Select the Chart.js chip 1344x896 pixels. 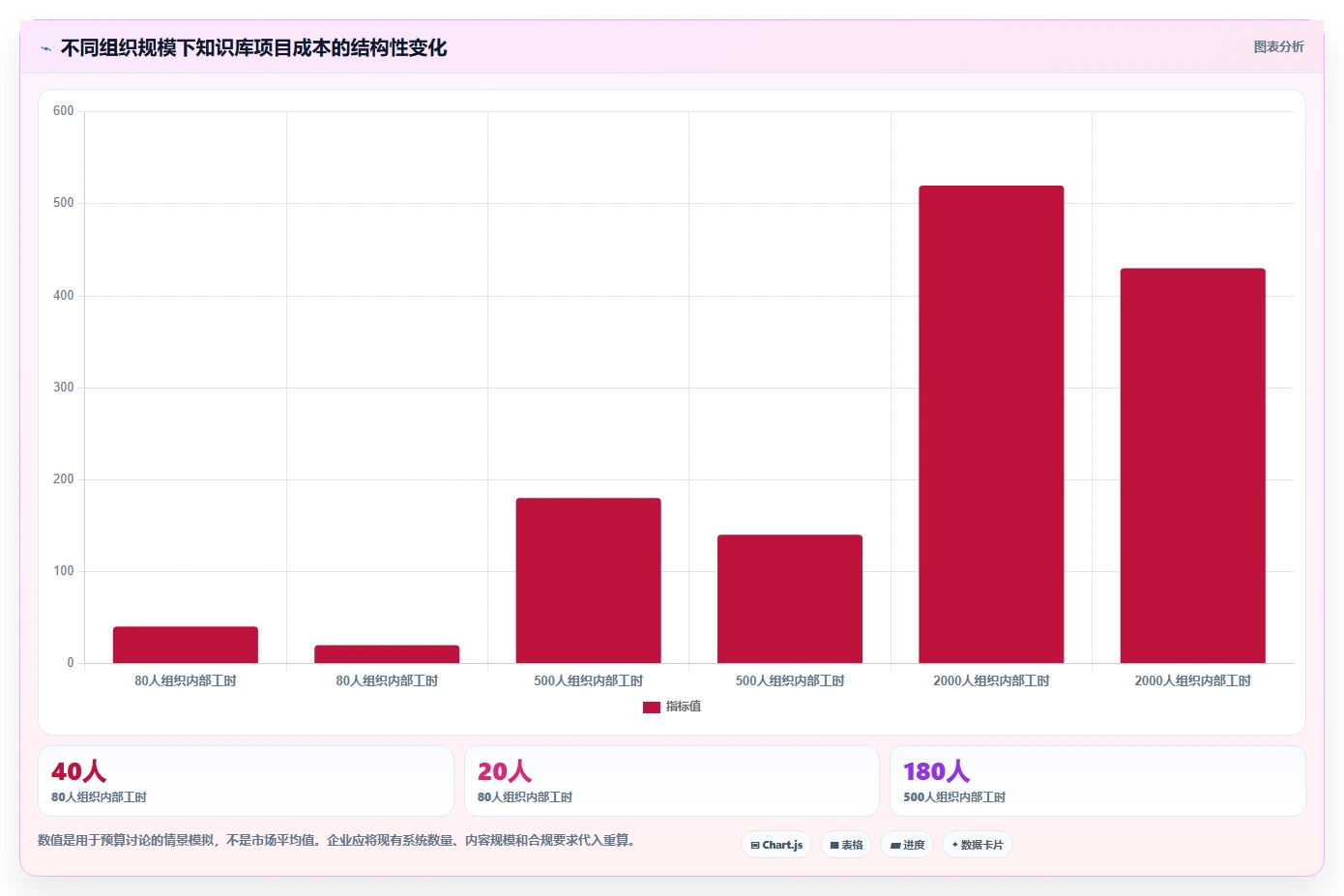coord(776,845)
